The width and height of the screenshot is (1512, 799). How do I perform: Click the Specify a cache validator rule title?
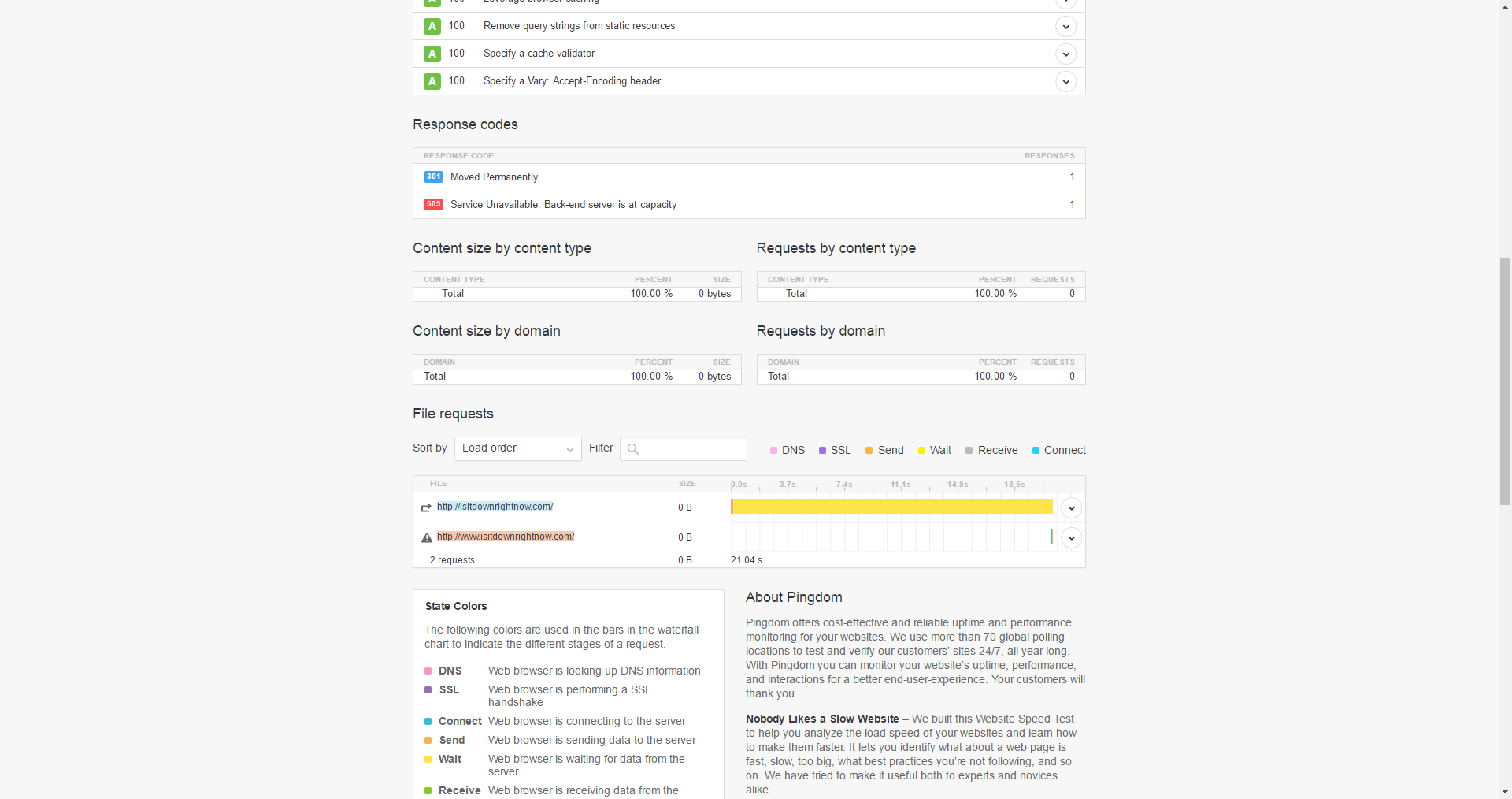pos(539,54)
